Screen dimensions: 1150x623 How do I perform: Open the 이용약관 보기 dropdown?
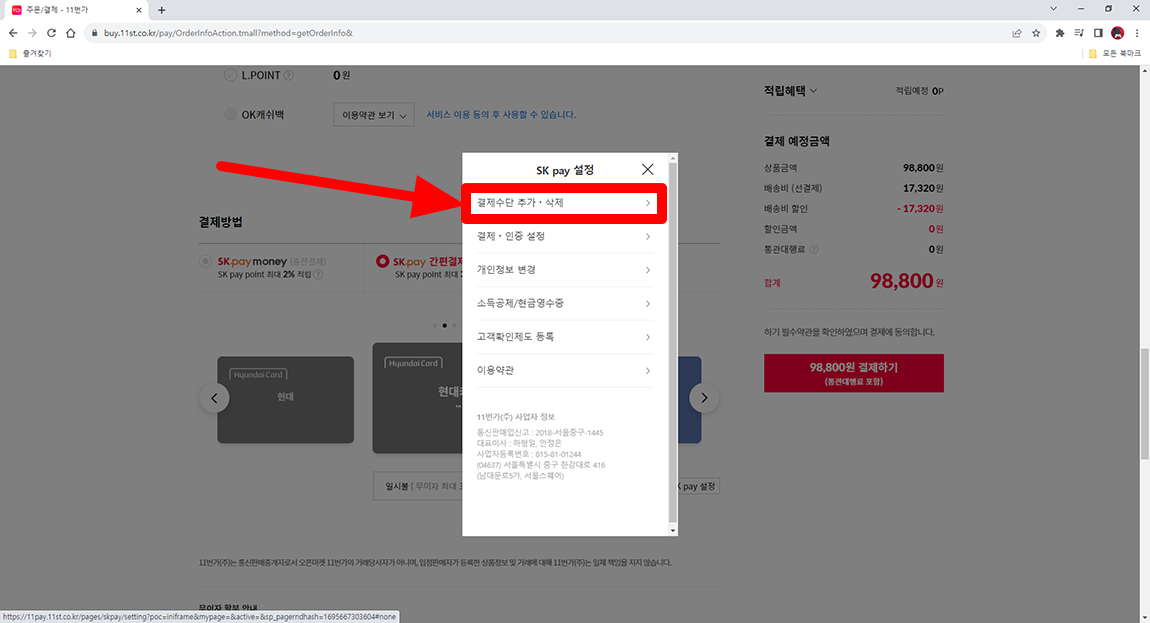click(x=373, y=114)
